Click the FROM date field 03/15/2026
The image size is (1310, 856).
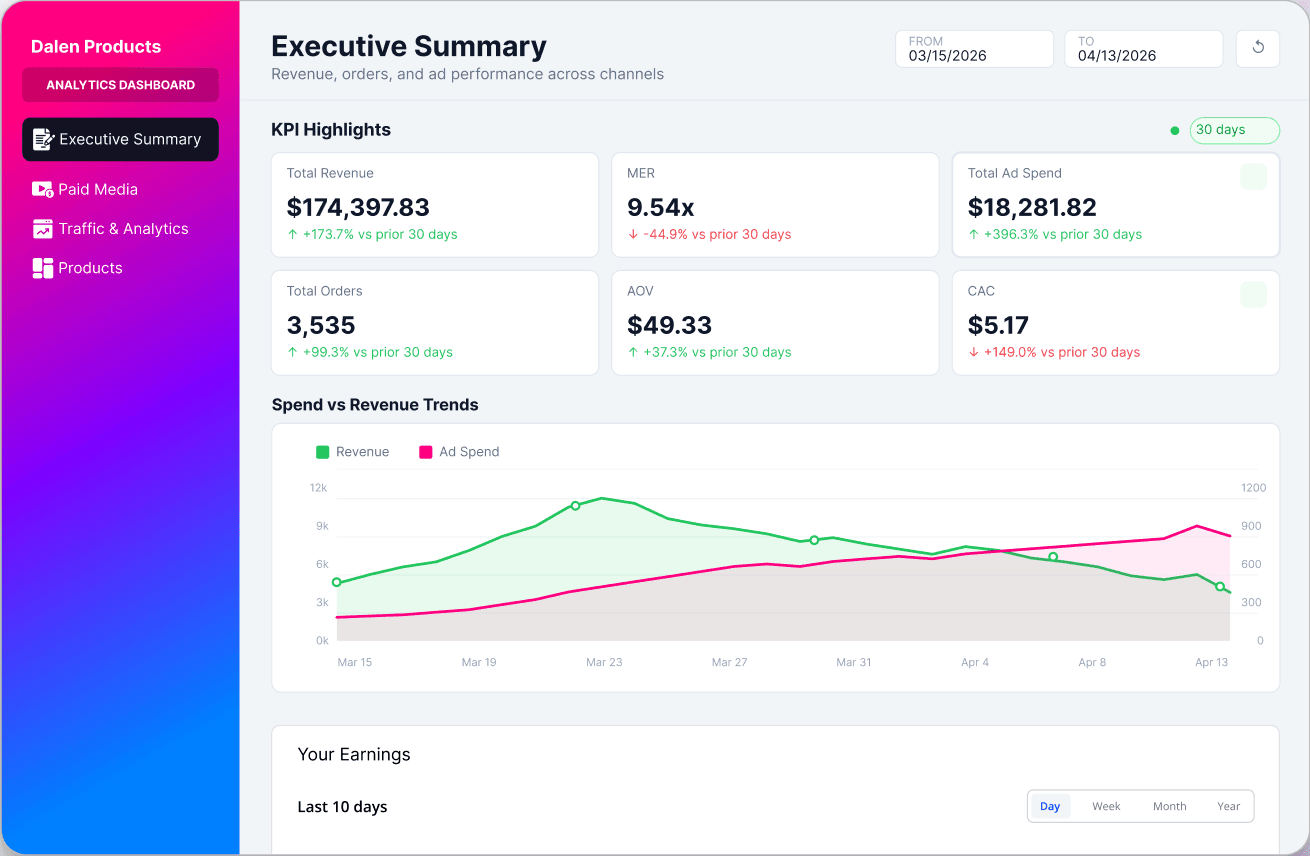[x=974, y=48]
